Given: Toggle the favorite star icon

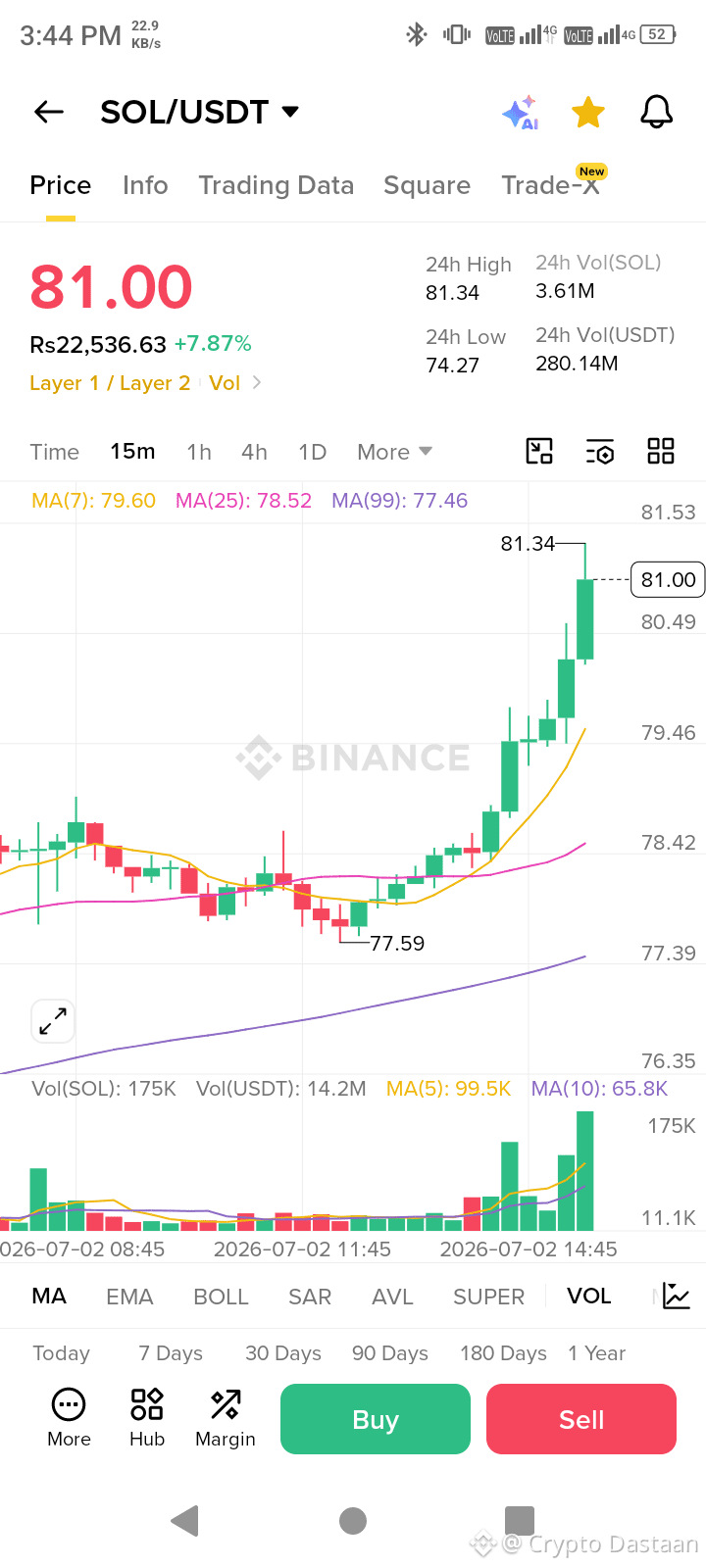Looking at the screenshot, I should coord(588,113).
